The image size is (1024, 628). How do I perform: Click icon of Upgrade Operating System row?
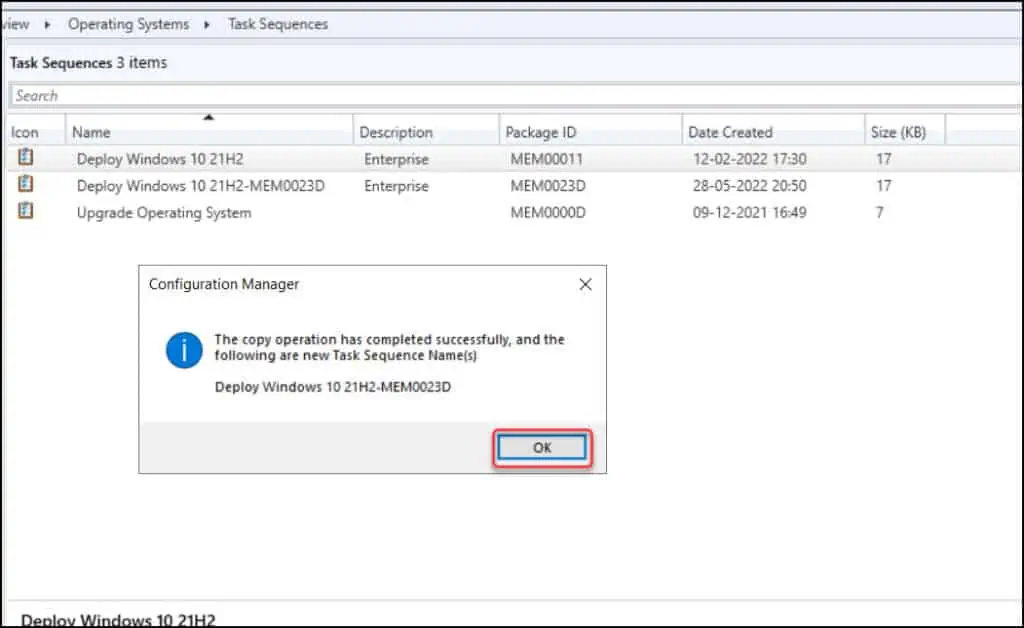pos(25,211)
